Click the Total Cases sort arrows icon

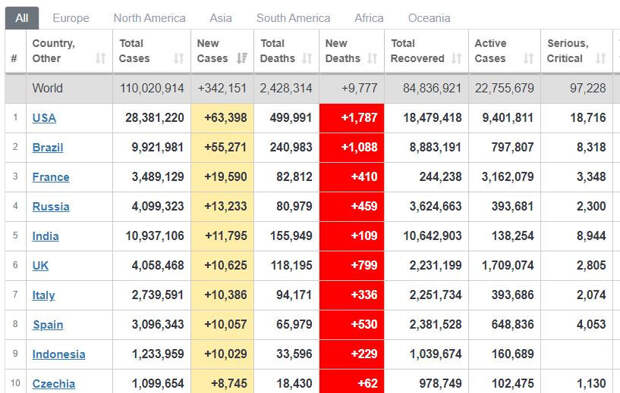click(179, 59)
